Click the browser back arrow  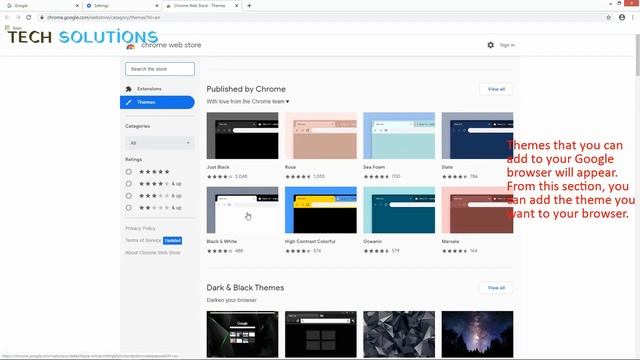click(x=7, y=18)
